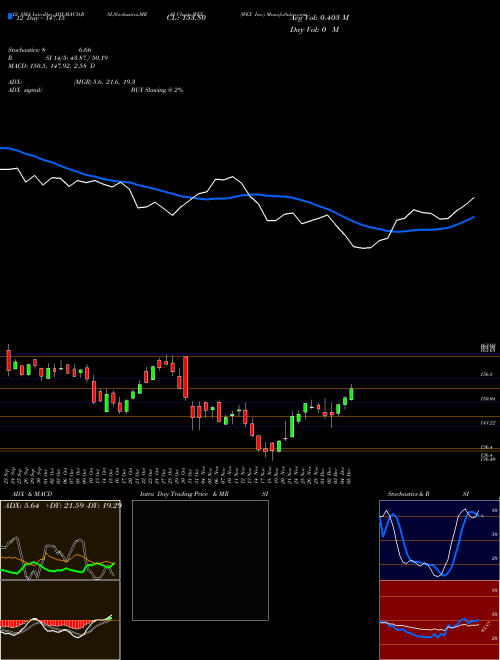This screenshot has height=660, width=500.
Task: Click the 'MACD: 150.5, 147.92, 2.58 D' line
Action: pos(51,66)
